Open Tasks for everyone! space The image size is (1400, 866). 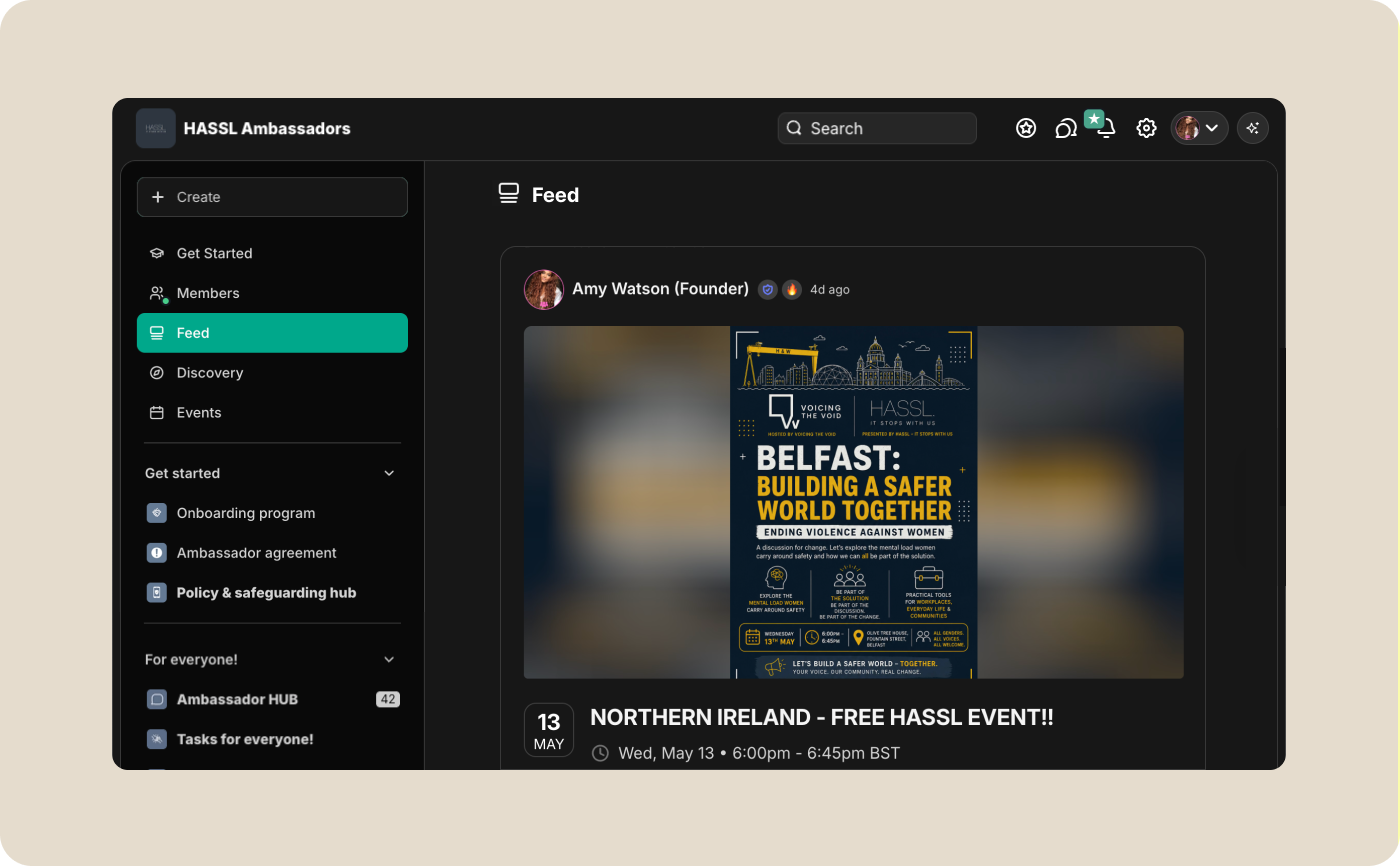[272, 739]
